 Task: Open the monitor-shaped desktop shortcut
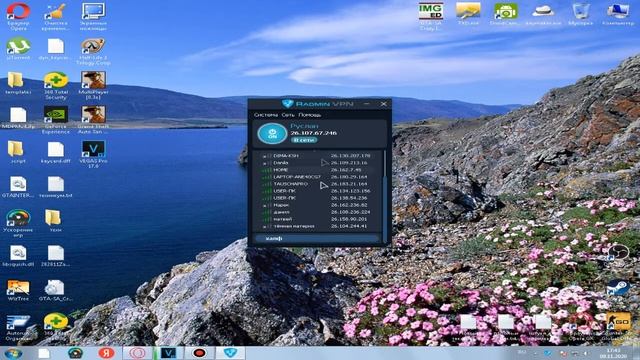click(93, 16)
